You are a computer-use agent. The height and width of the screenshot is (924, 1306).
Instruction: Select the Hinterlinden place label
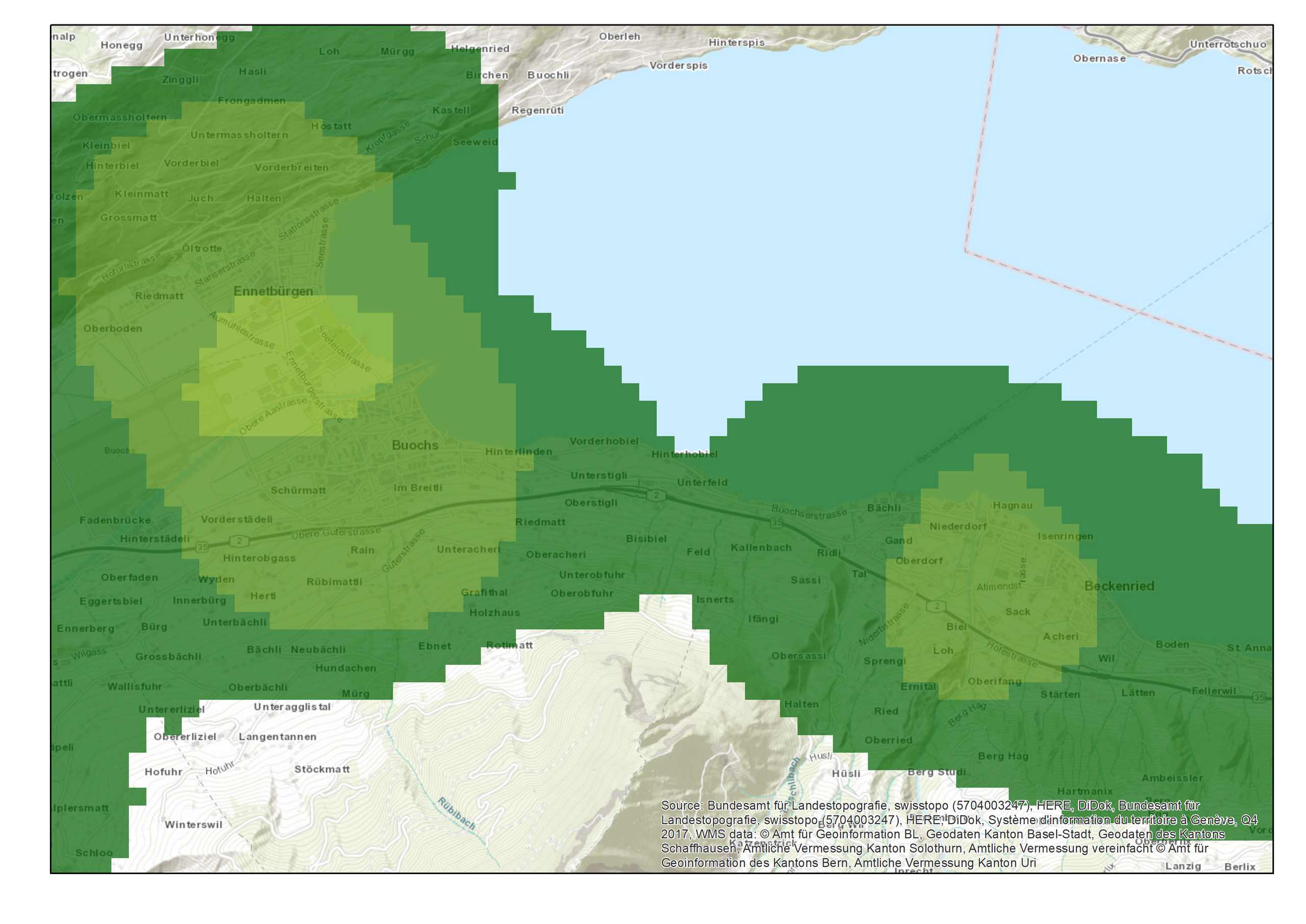tap(518, 452)
